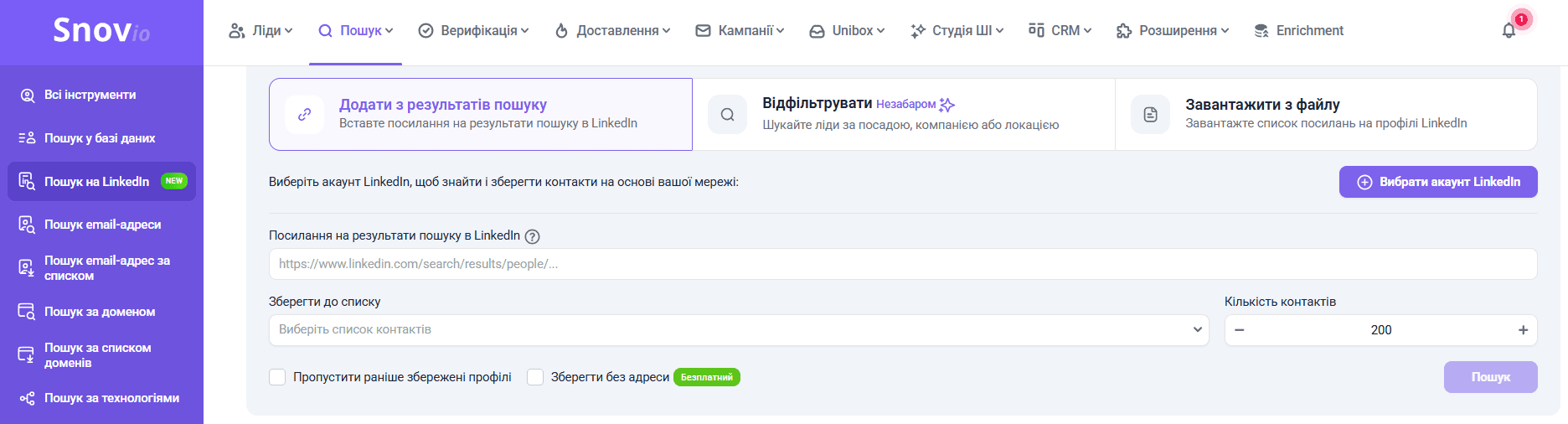Expand the Кампанії menu chevron
Screen dimensions: 1568x424
[781, 31]
